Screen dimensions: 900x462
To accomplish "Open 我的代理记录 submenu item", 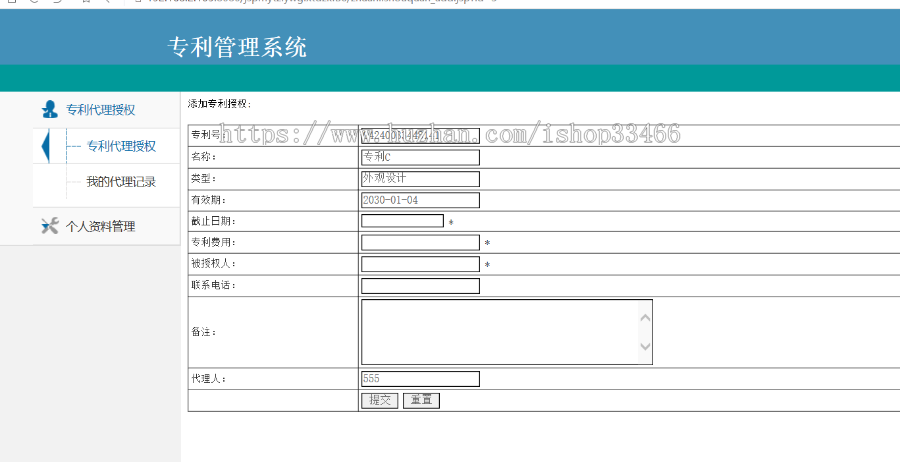I will [121, 182].
